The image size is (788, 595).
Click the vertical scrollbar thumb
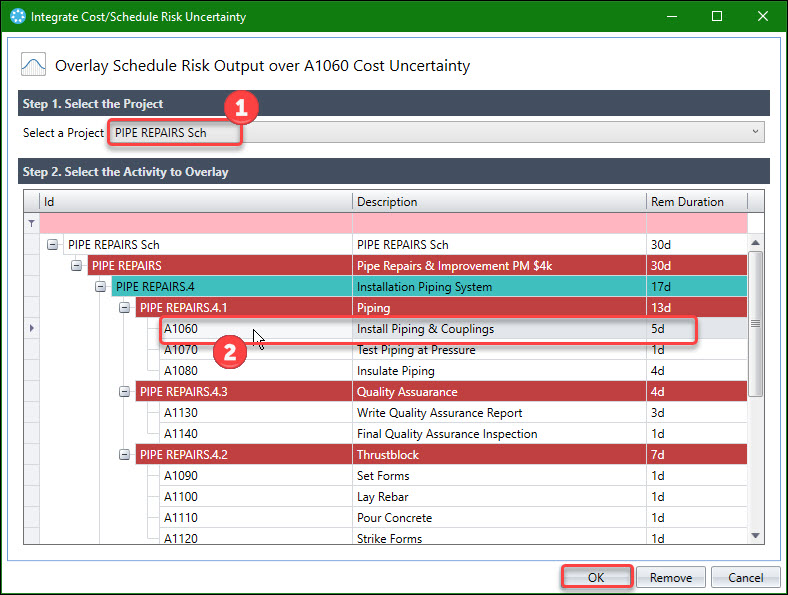tap(755, 324)
